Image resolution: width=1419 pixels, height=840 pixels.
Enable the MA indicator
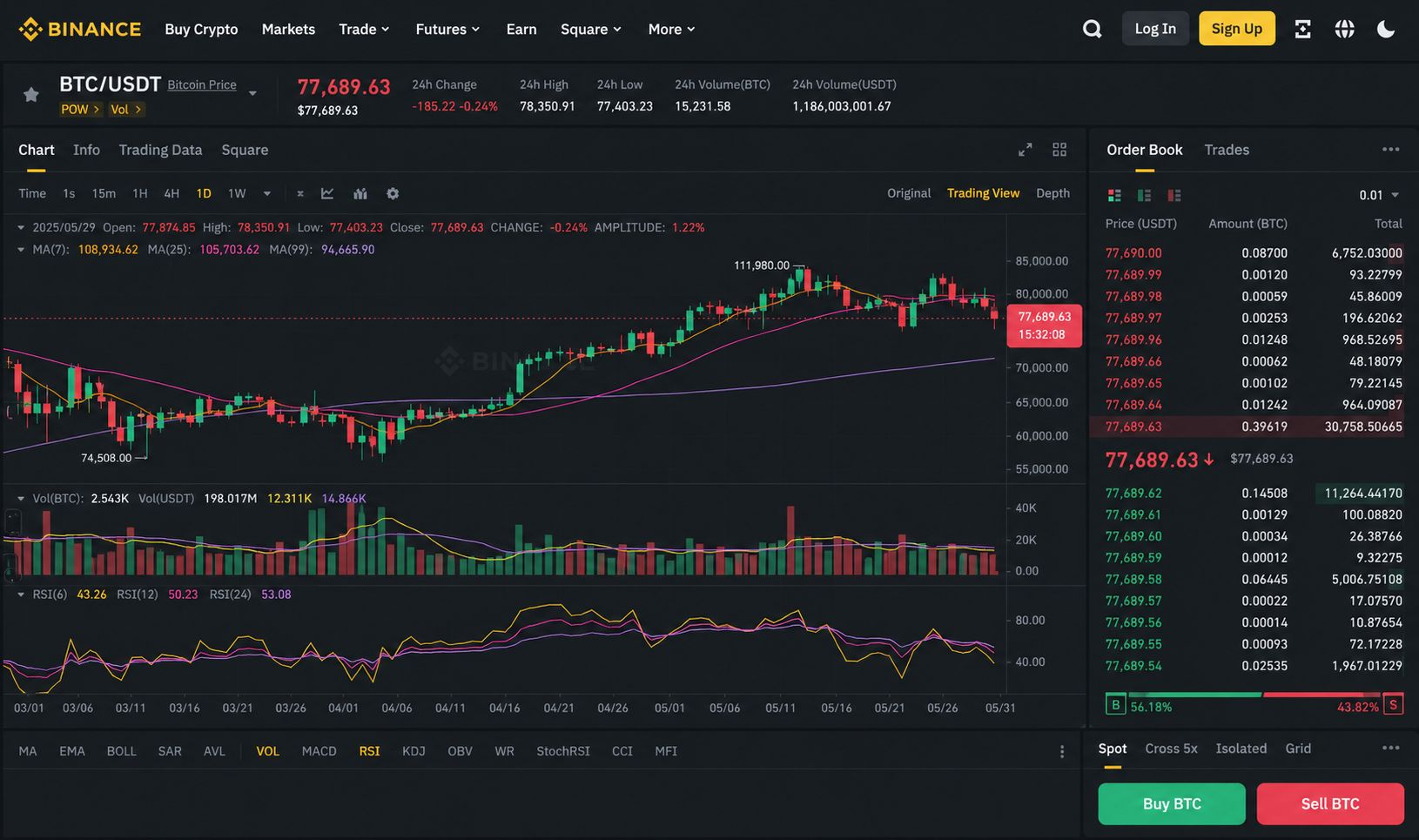point(28,751)
